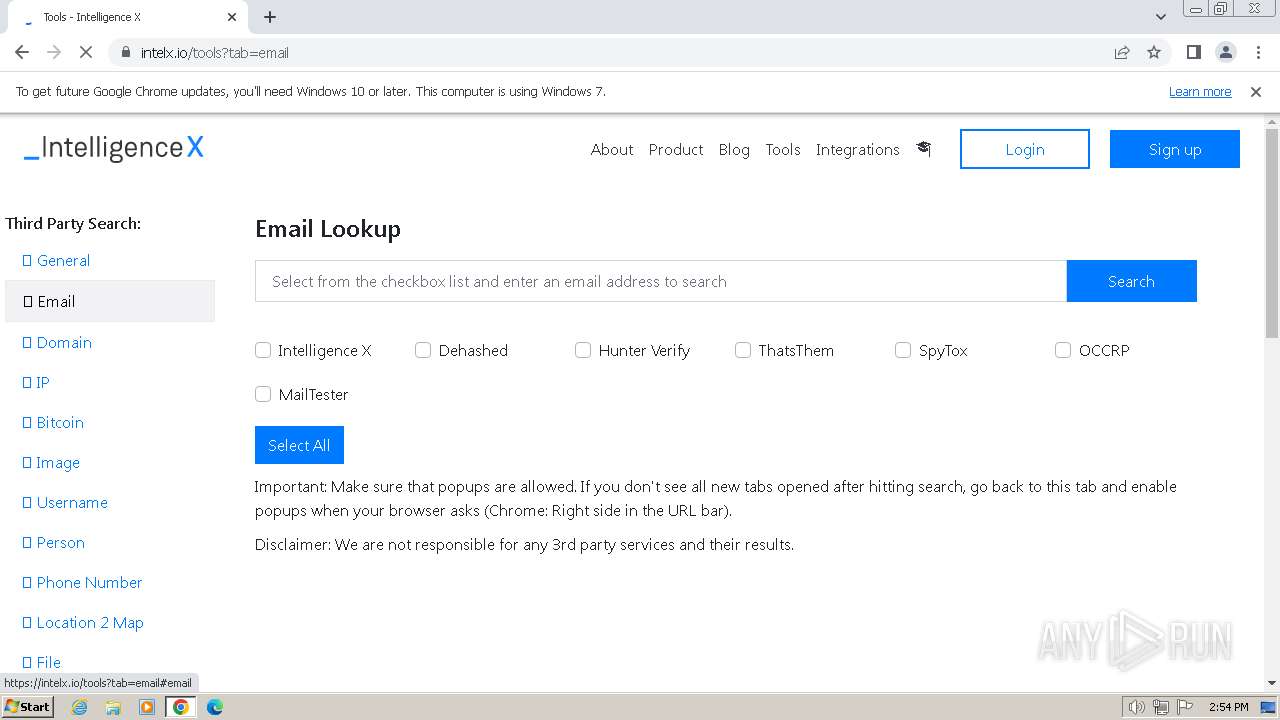Image resolution: width=1280 pixels, height=720 pixels.
Task: Open the graduation cap academia icon
Action: [923, 149]
